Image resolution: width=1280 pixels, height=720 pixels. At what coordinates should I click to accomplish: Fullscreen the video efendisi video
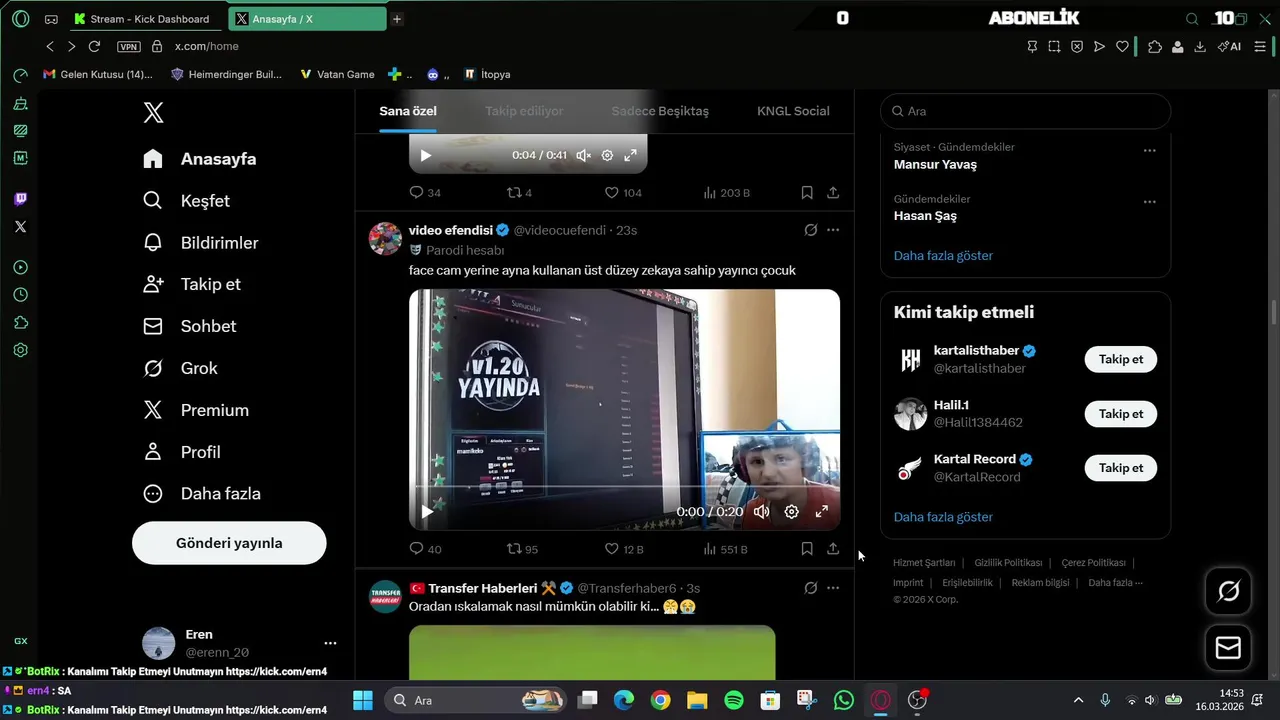tap(822, 511)
